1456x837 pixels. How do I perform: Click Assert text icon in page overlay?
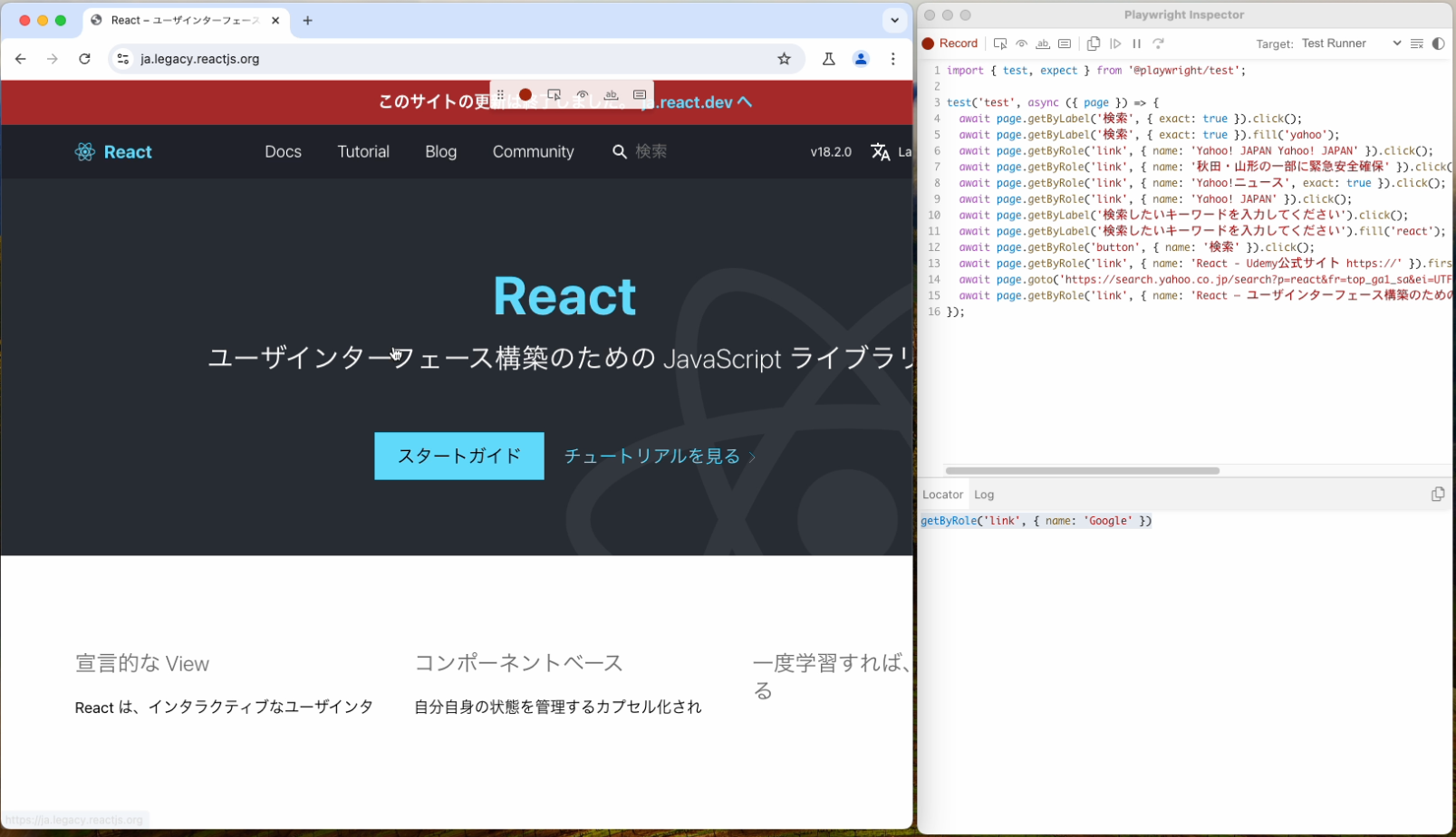point(612,95)
